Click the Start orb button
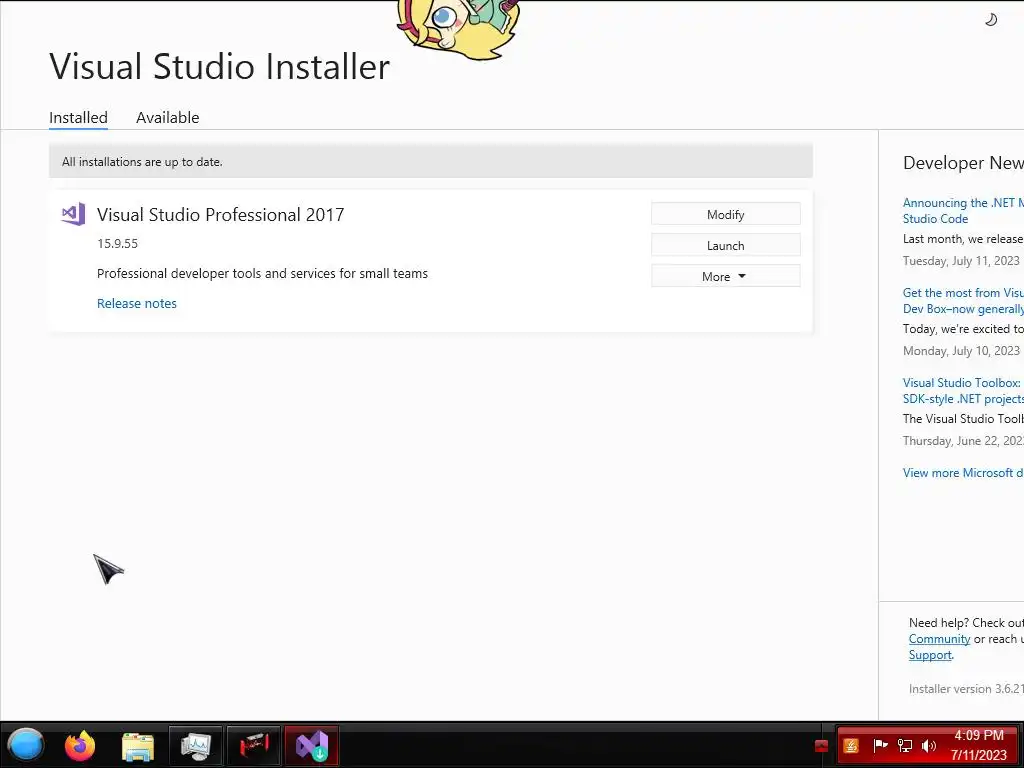Image resolution: width=1024 pixels, height=768 pixels. (x=25, y=745)
